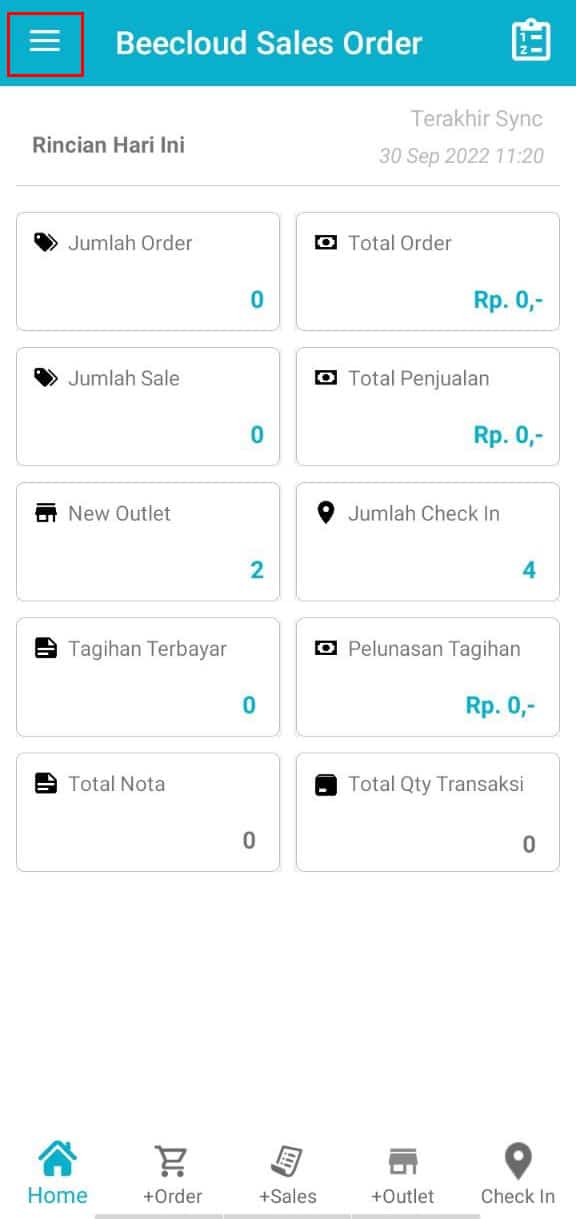Tap the box icon beside Total Qty Transaksi
This screenshot has height=1219, width=576.
pyautogui.click(x=326, y=784)
